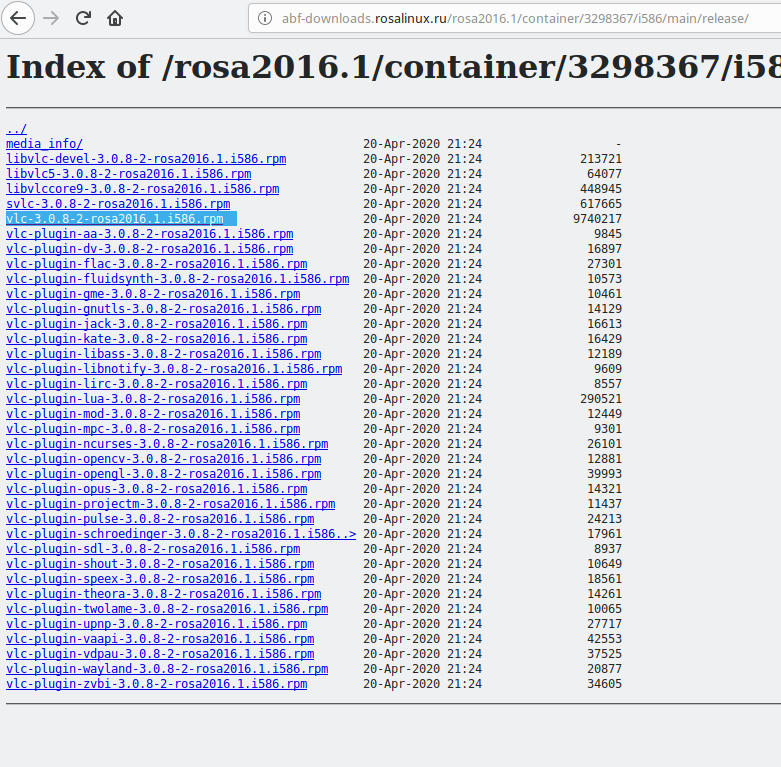Open the parent directory ../ link

tap(16, 129)
